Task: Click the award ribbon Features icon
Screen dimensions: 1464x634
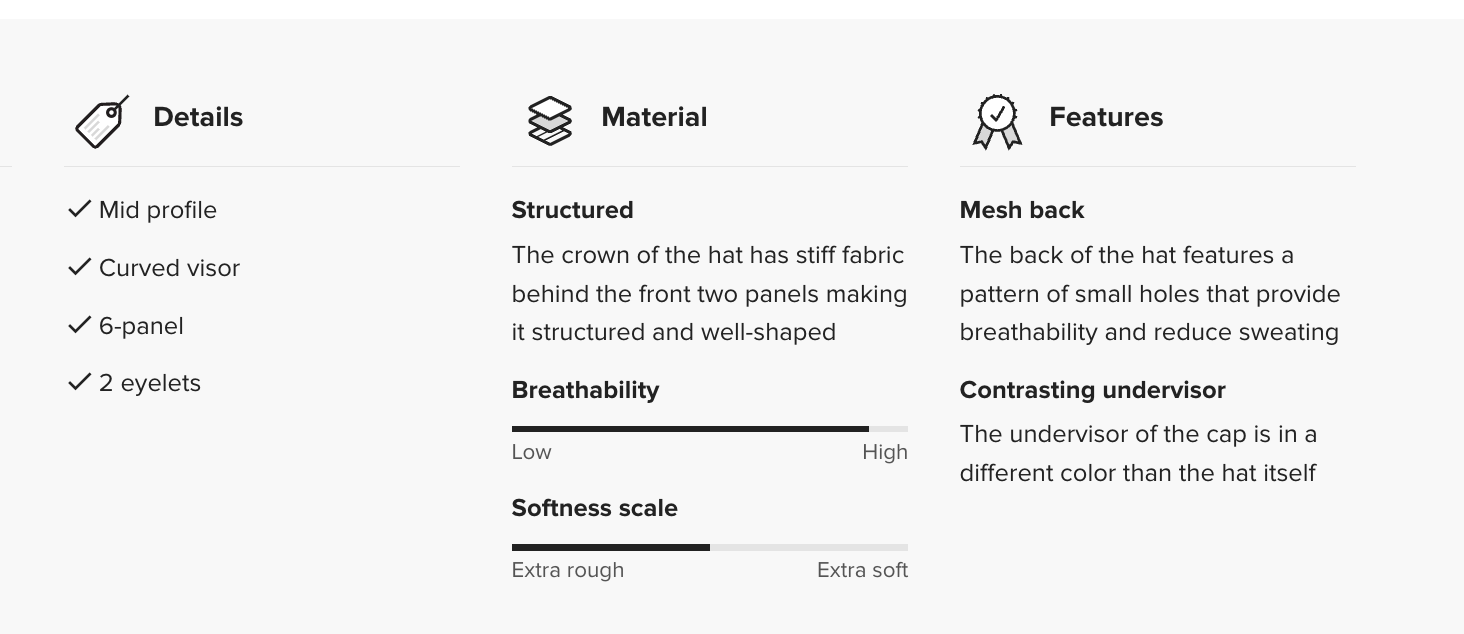Action: [997, 122]
